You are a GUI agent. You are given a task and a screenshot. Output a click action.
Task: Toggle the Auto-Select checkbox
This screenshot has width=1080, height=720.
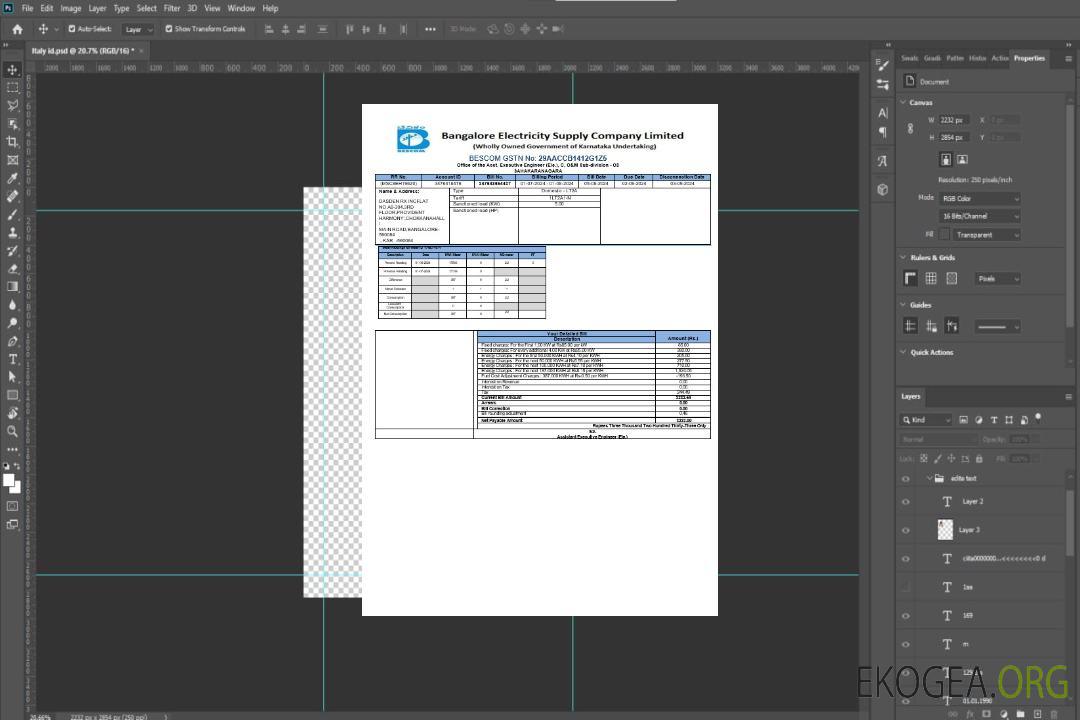click(x=72, y=29)
